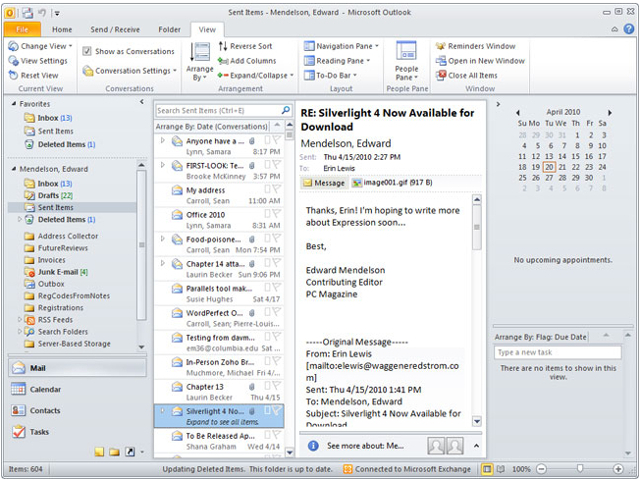This screenshot has height=480, width=640.
Task: Toggle category box on 'FIRST-LOOK' message
Action: (268, 164)
